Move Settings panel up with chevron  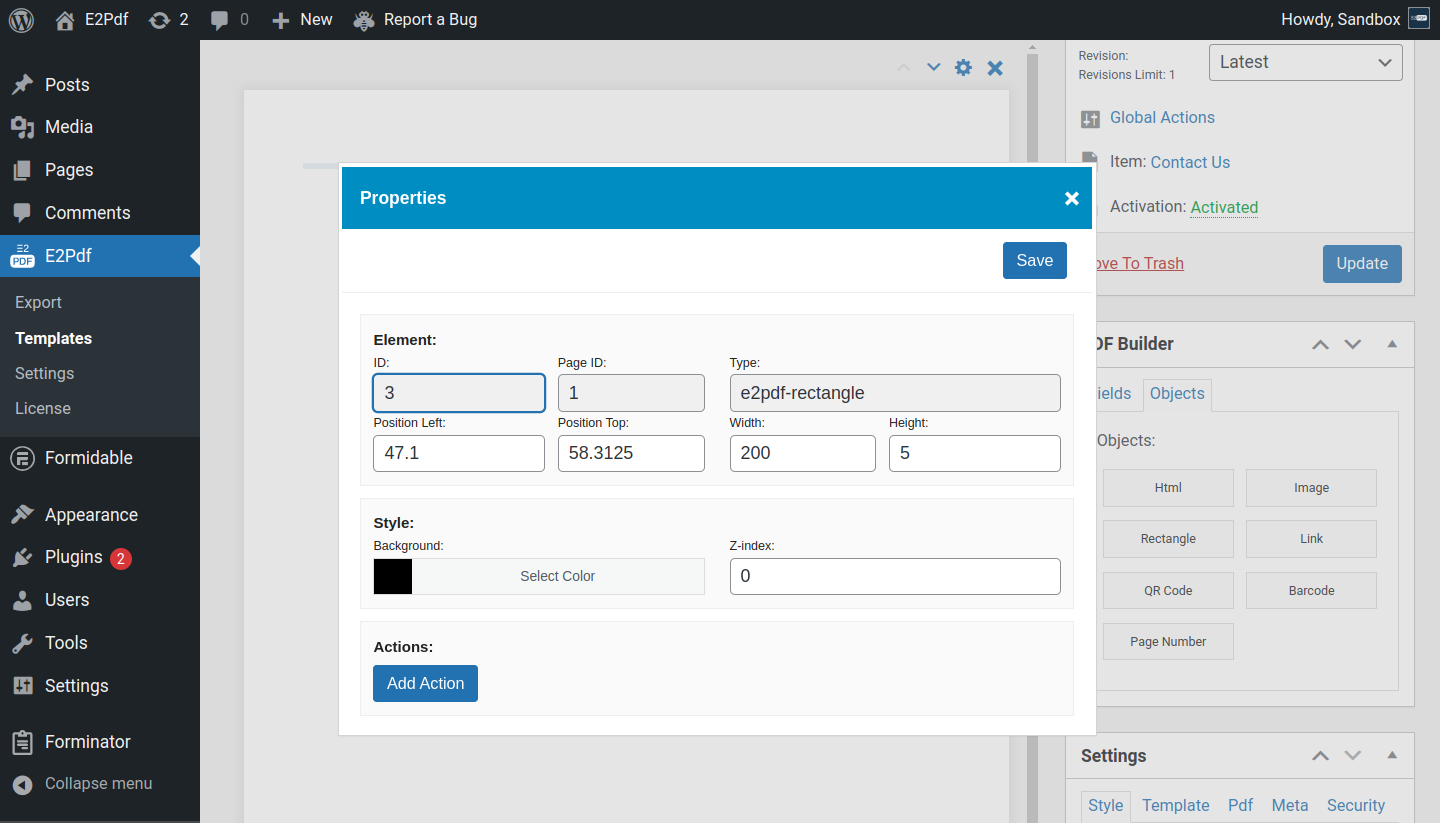[1320, 756]
